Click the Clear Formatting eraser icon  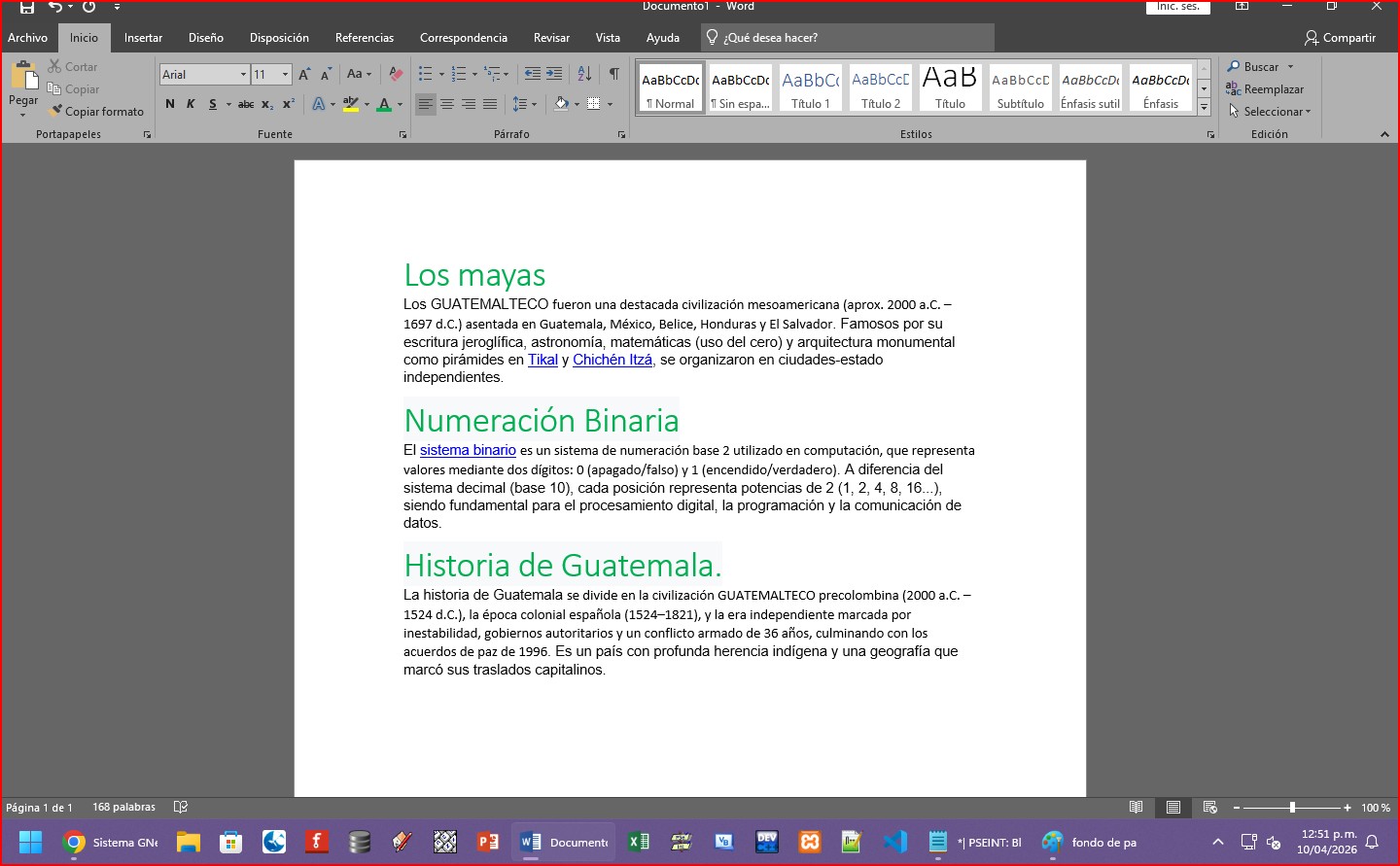coord(396,74)
